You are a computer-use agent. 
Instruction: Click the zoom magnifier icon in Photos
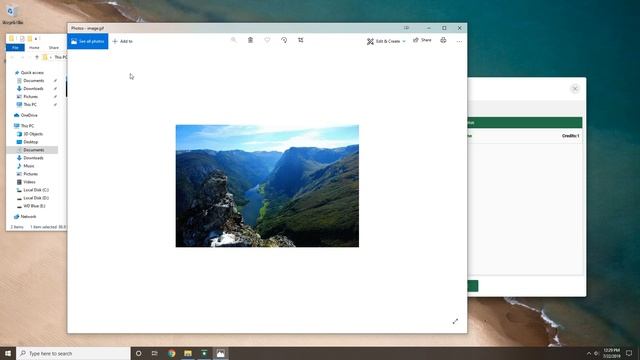pos(233,40)
